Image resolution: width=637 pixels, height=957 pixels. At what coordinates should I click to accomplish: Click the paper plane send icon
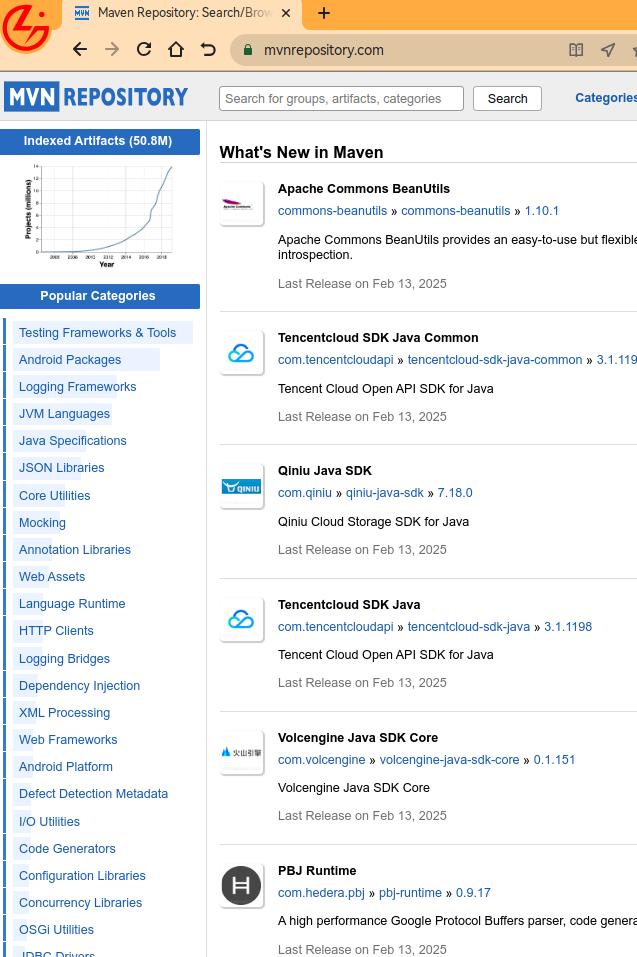pos(608,49)
